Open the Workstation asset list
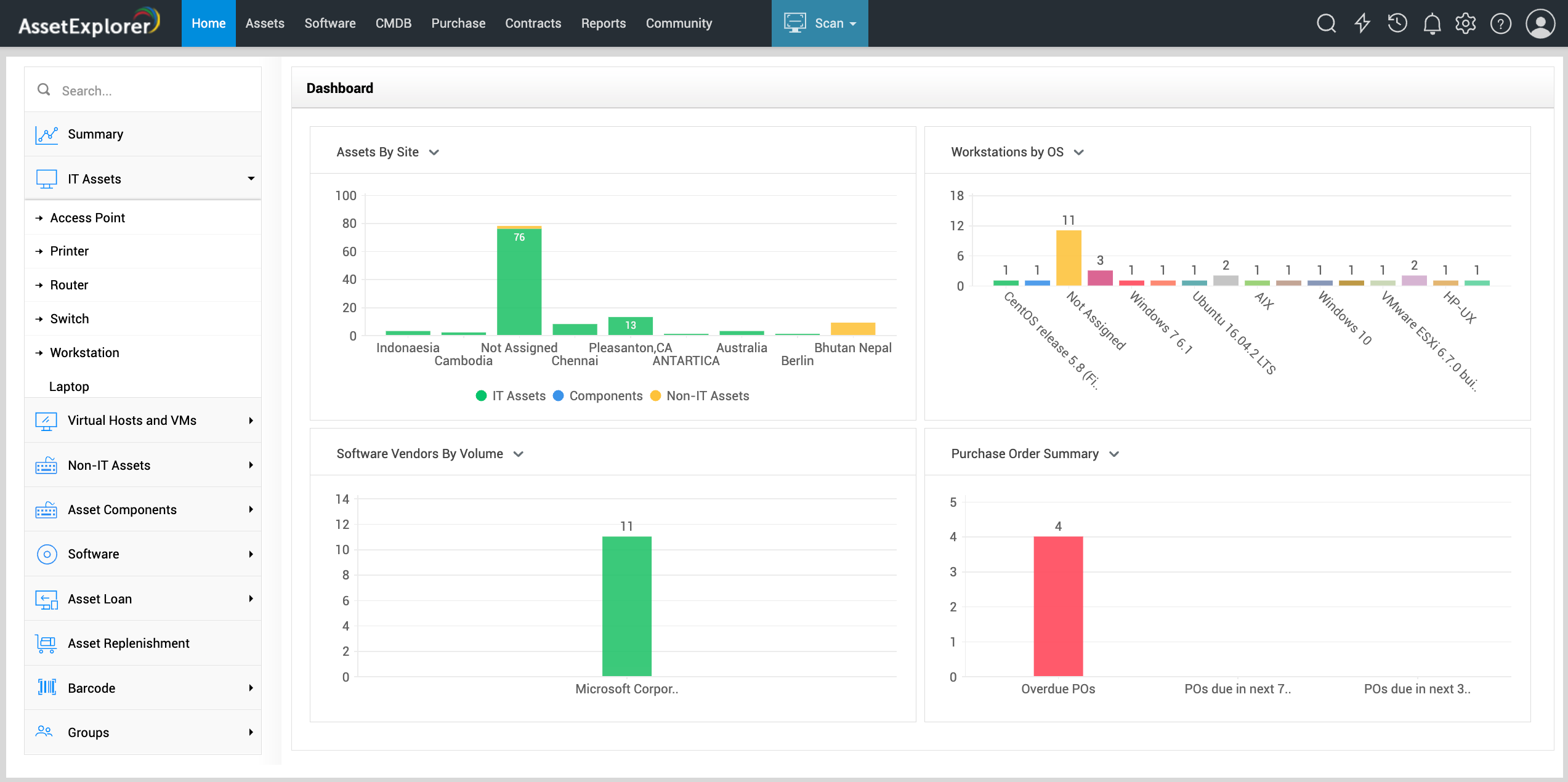1568x782 pixels. pyautogui.click(x=85, y=353)
